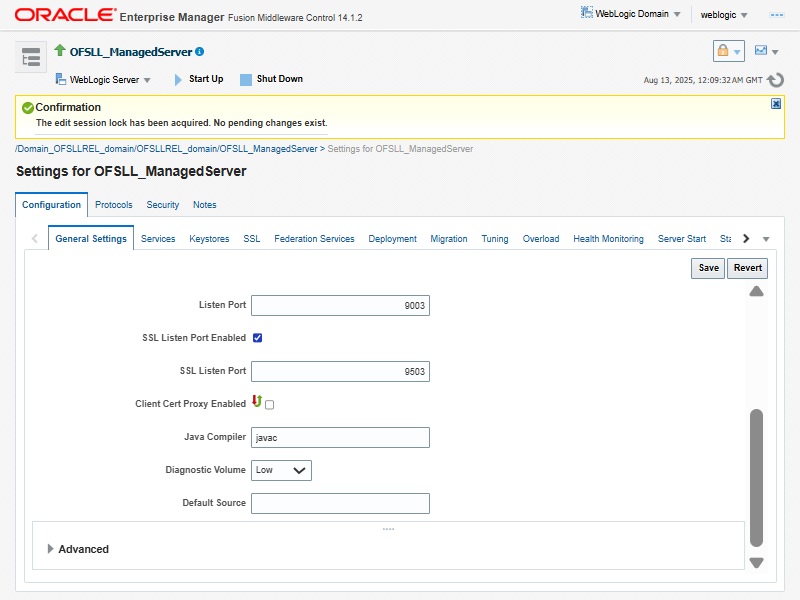Click the OFSLLREL_domain breadcrumb link

(176, 149)
